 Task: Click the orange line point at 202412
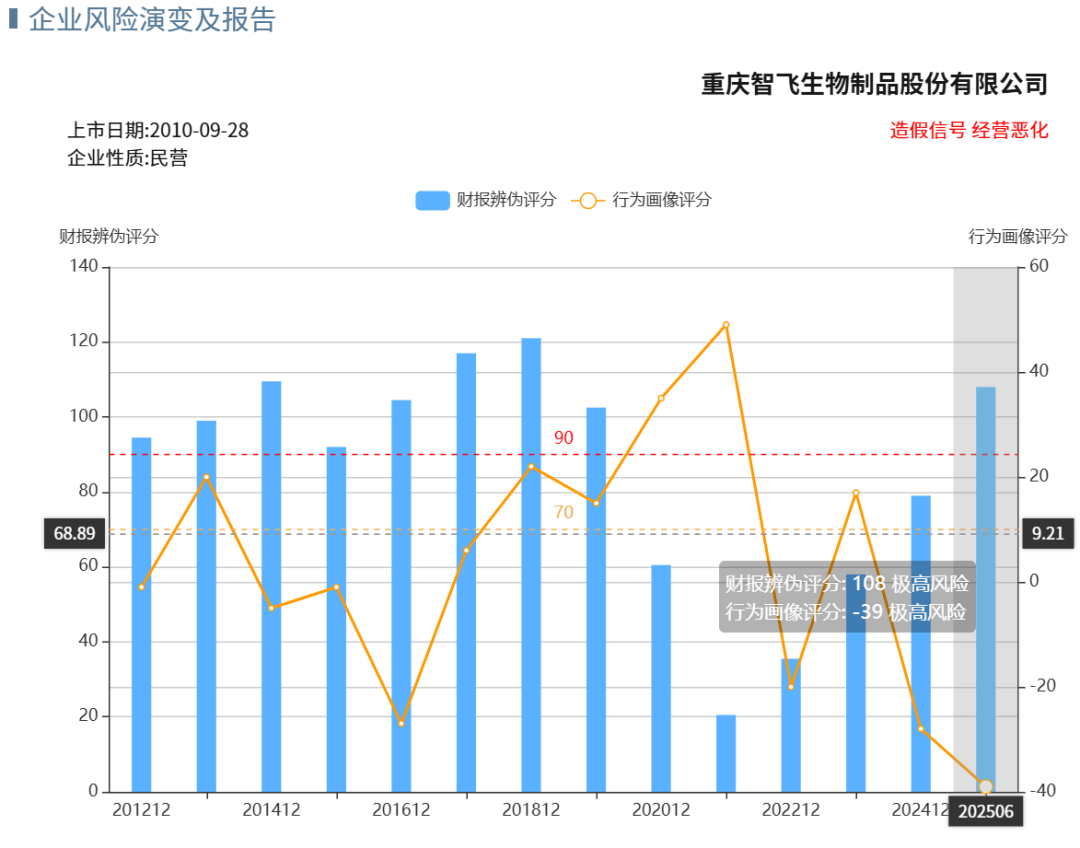(921, 729)
